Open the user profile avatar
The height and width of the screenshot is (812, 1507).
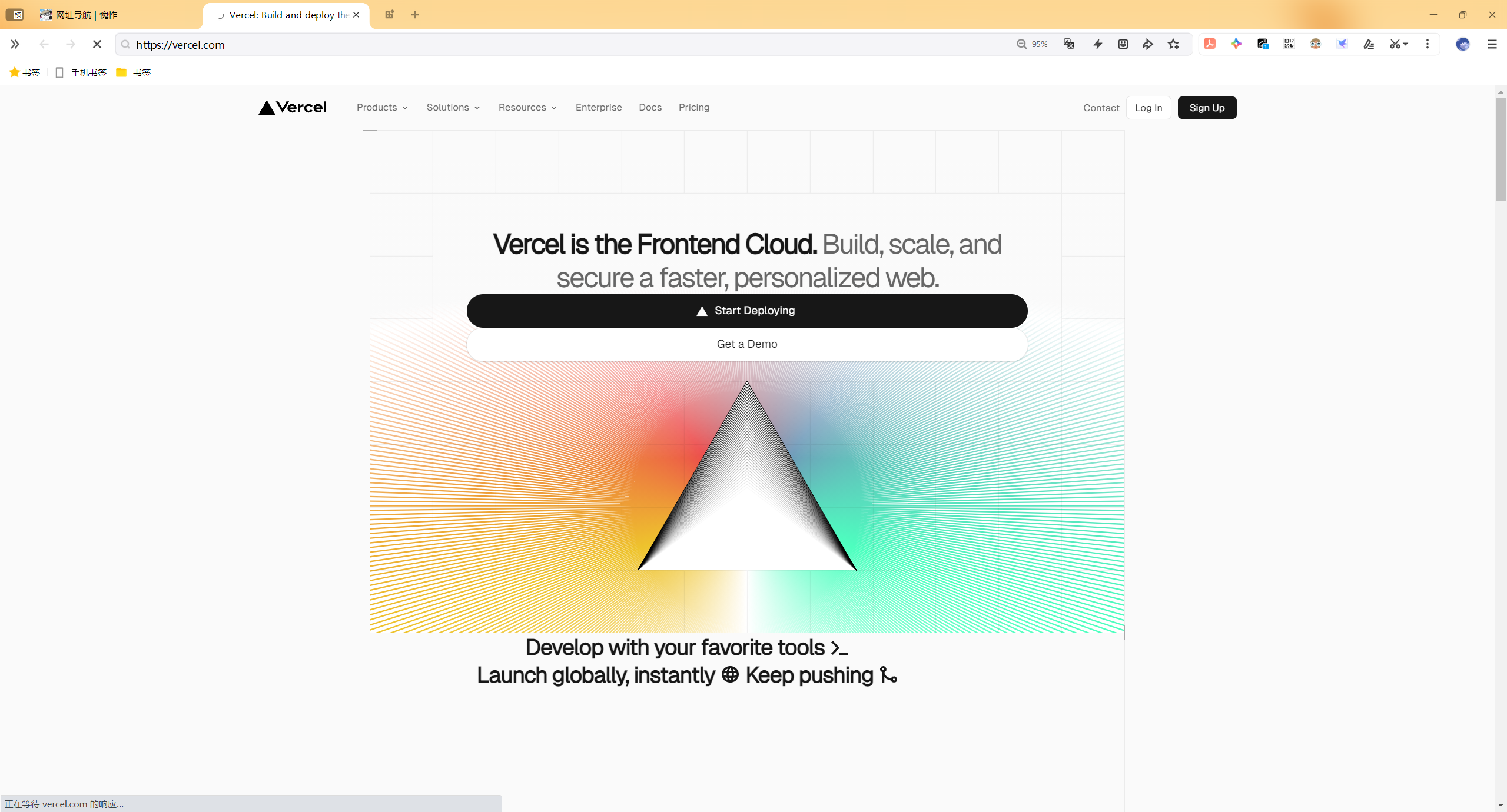(1463, 44)
